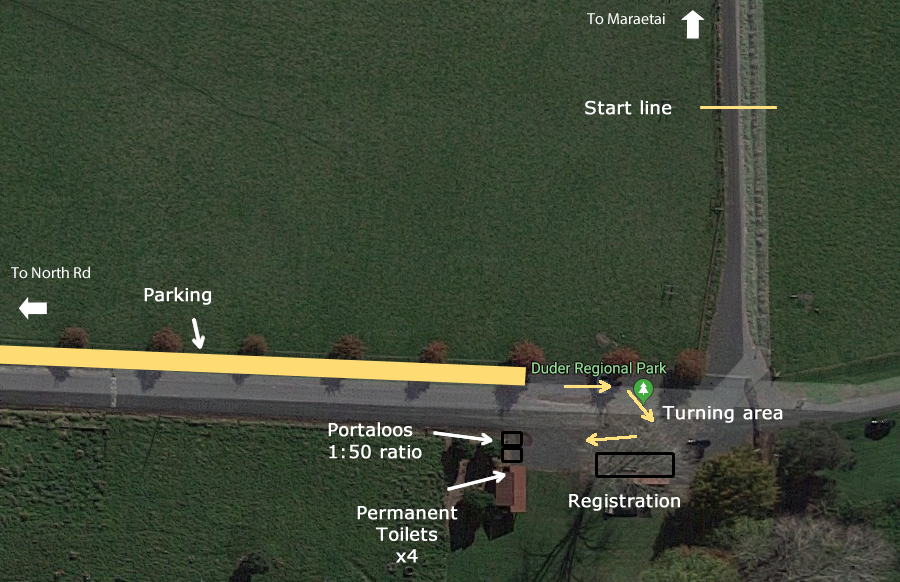Screen dimensions: 900x582
Task: Click the yellow parking strip along road
Action: [x=262, y=365]
